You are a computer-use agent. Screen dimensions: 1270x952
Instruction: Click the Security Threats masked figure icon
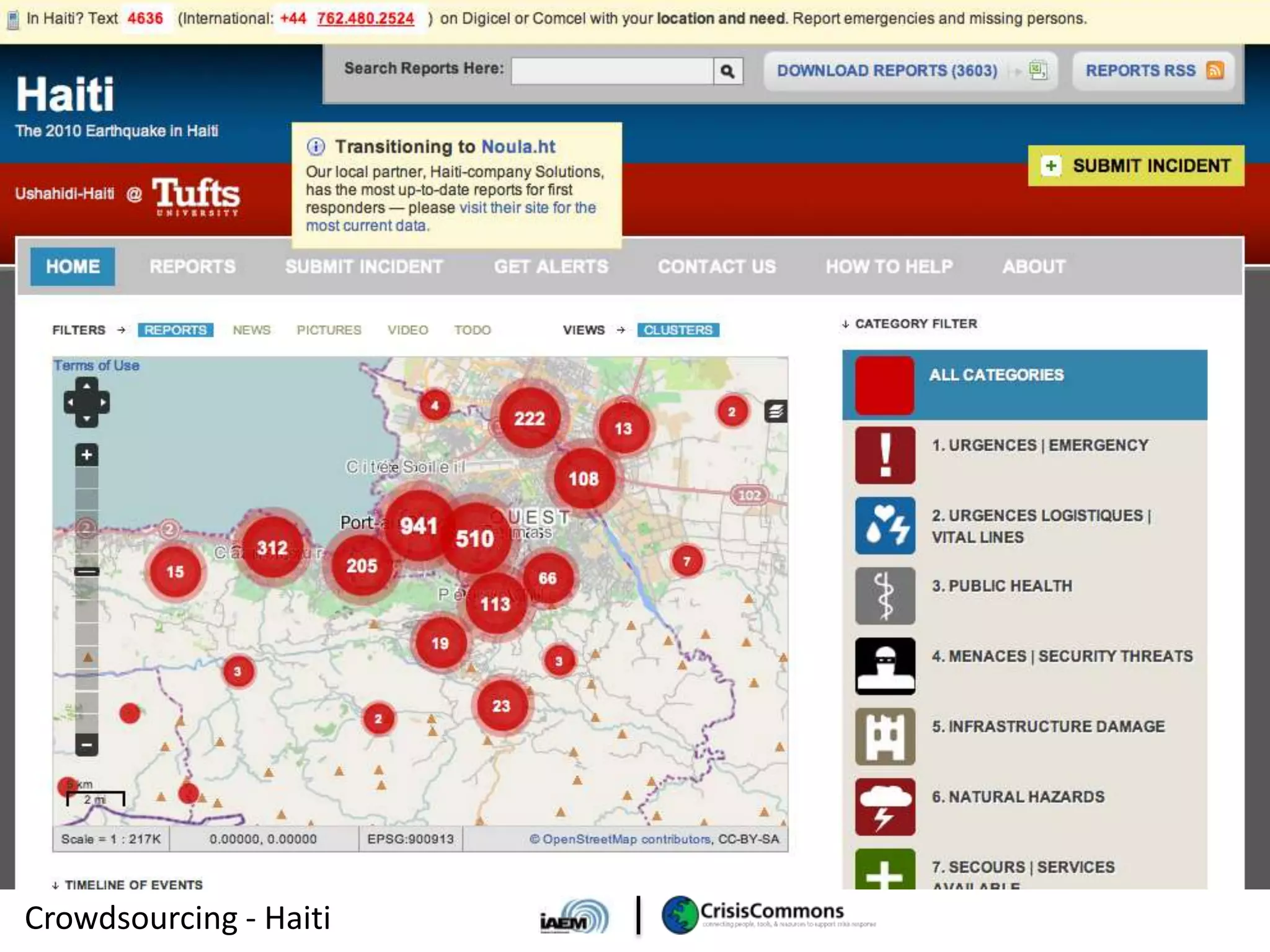(885, 666)
